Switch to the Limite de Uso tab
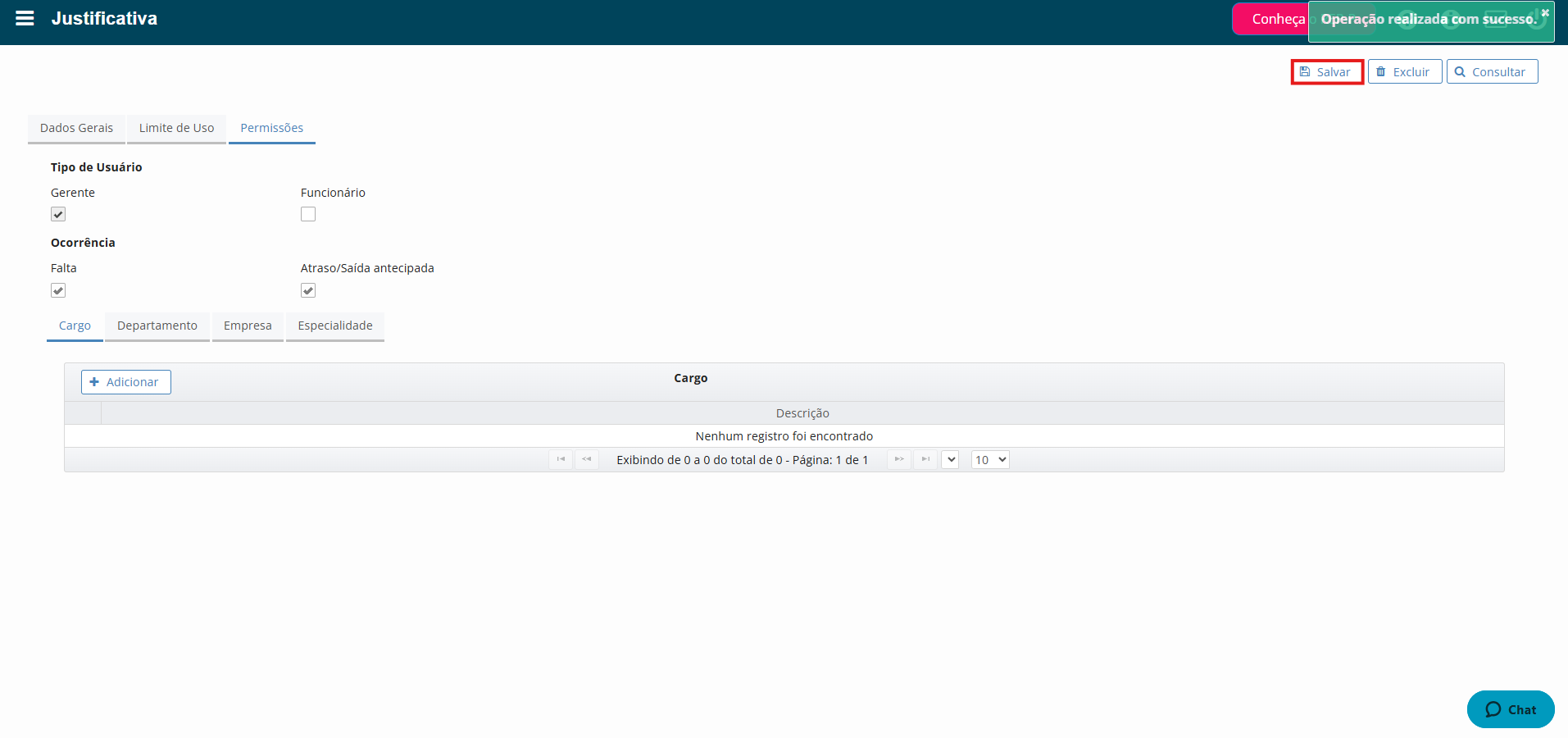Viewport: 1568px width, 738px height. click(176, 128)
